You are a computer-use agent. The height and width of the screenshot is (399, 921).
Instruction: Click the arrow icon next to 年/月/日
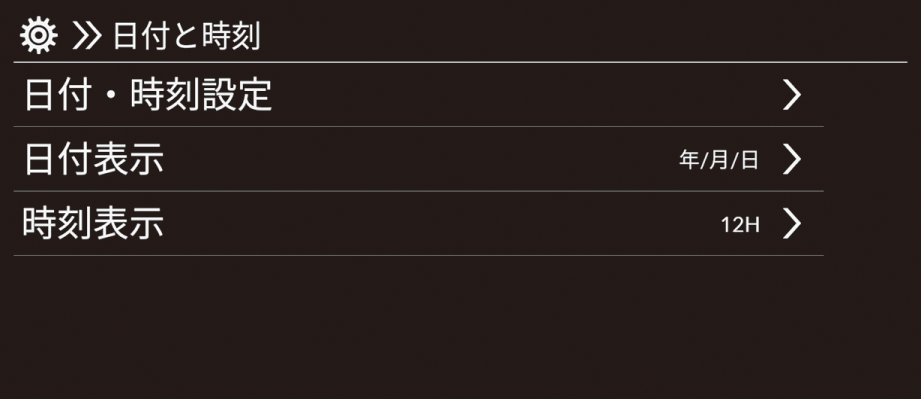[792, 159]
